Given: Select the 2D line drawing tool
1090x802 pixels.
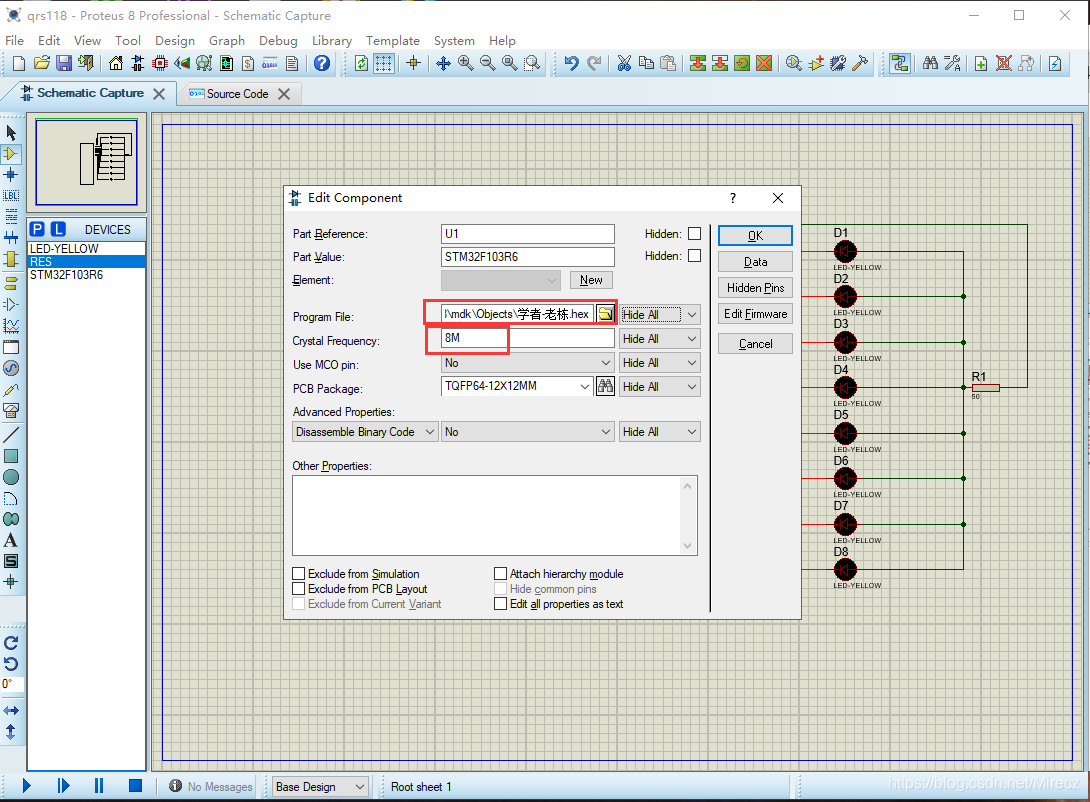Looking at the screenshot, I should click(x=10, y=435).
